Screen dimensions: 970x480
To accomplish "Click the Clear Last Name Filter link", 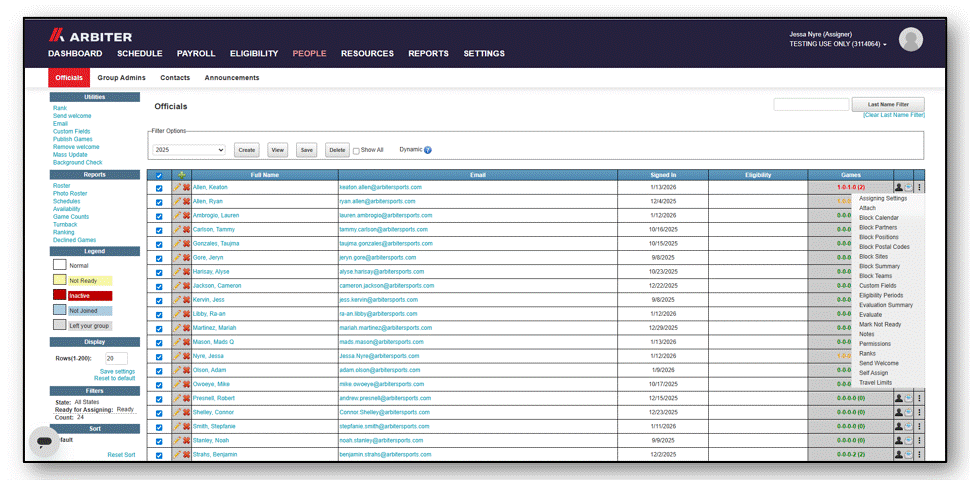I will click(894, 115).
